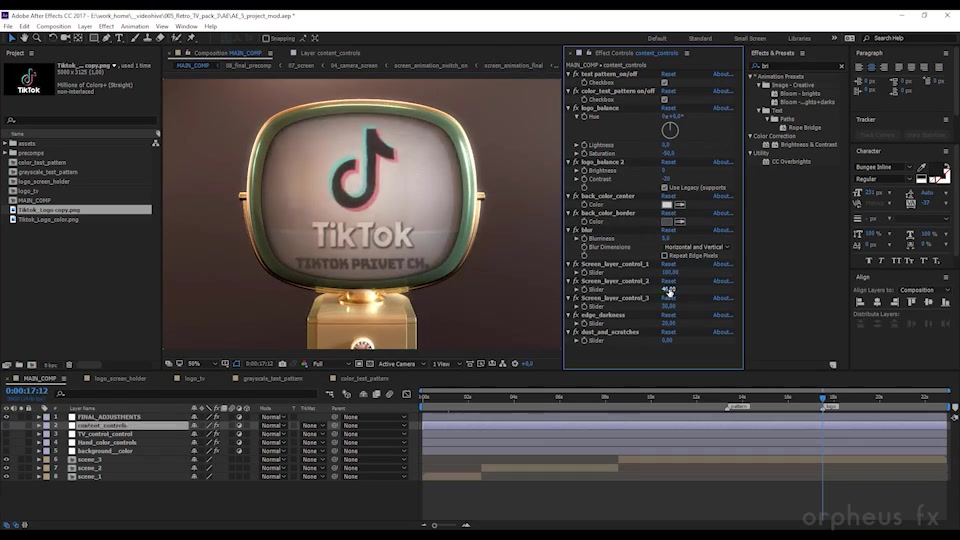960x540 pixels.
Task: Click the logo_balance Hue angle dial
Action: tap(670, 130)
